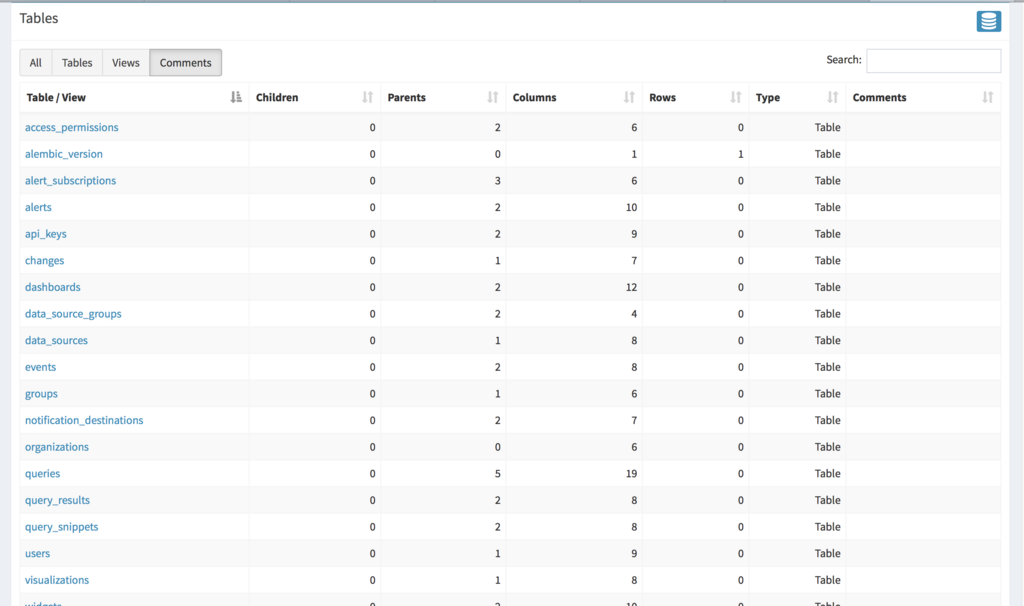Click the Parents column header label
Image resolution: width=1024 pixels, height=606 pixels.
(x=406, y=97)
